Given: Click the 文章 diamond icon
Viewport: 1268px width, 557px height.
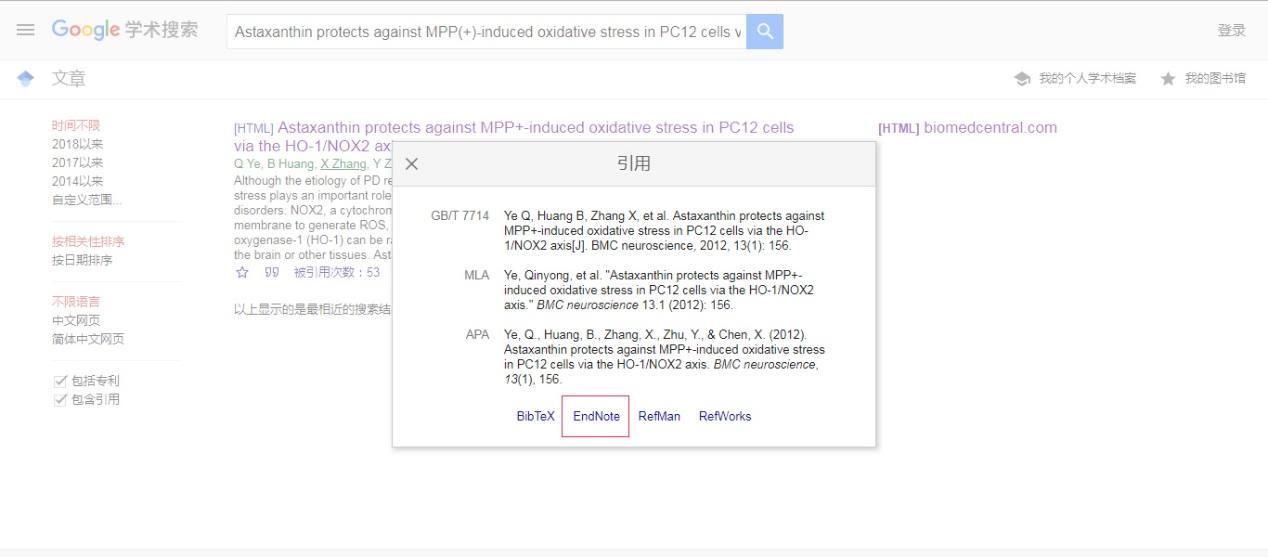Looking at the screenshot, I should tap(25, 79).
